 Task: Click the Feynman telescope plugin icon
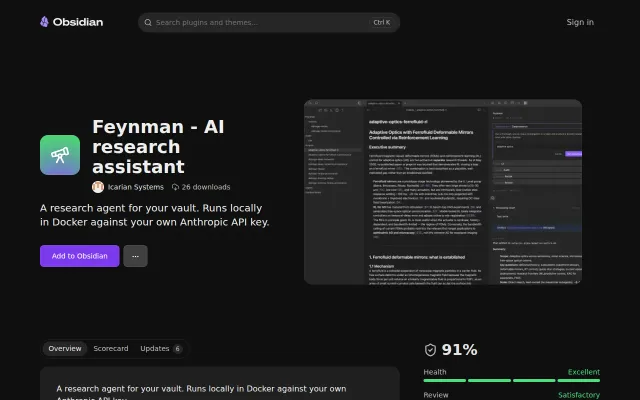60,155
